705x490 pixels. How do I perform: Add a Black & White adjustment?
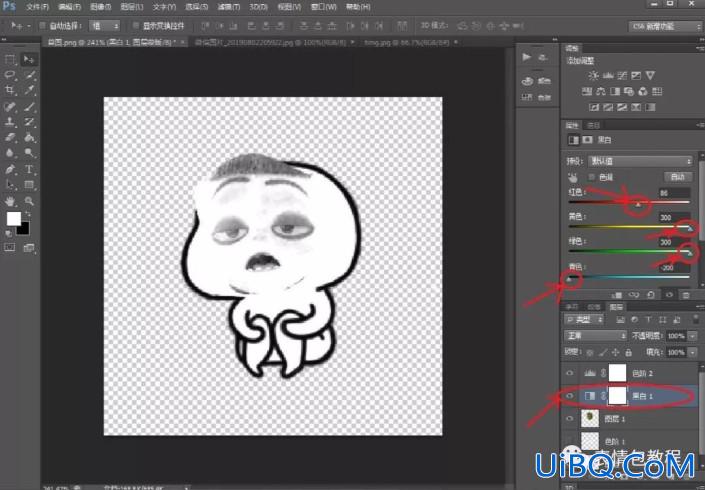[x=615, y=92]
